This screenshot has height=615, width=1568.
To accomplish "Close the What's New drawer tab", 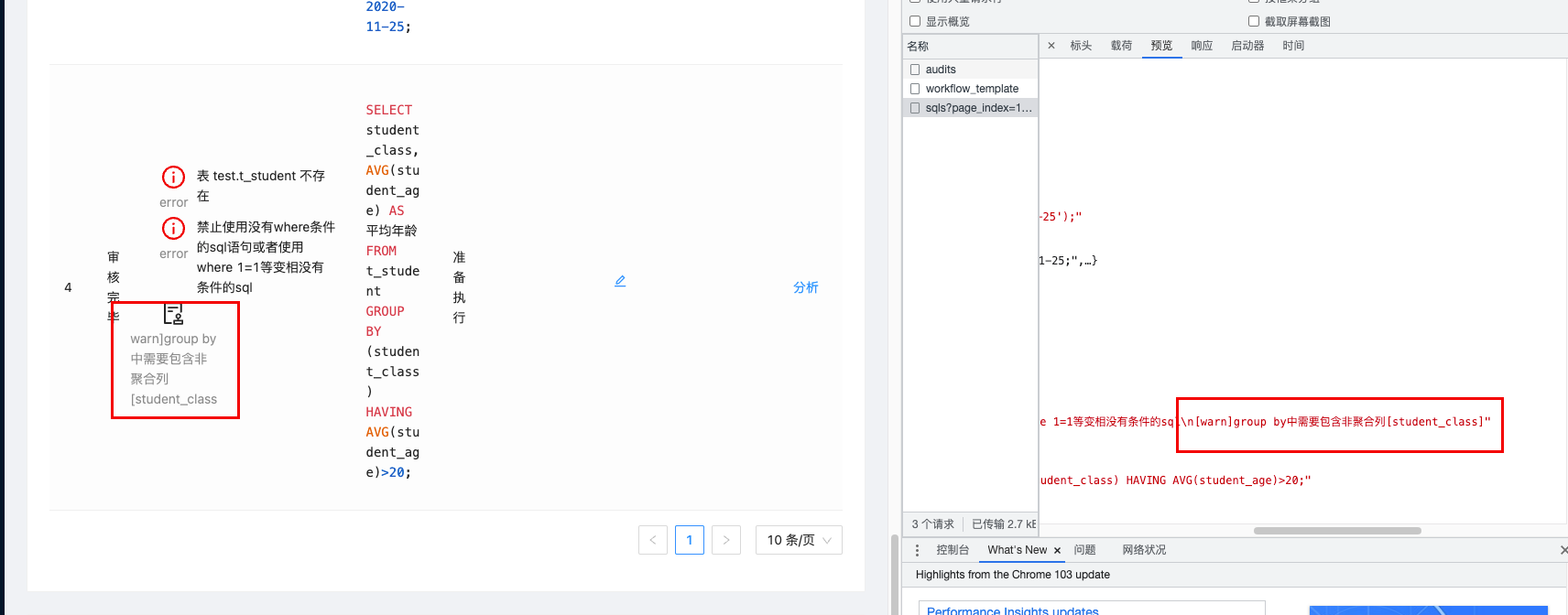I will point(1057,550).
